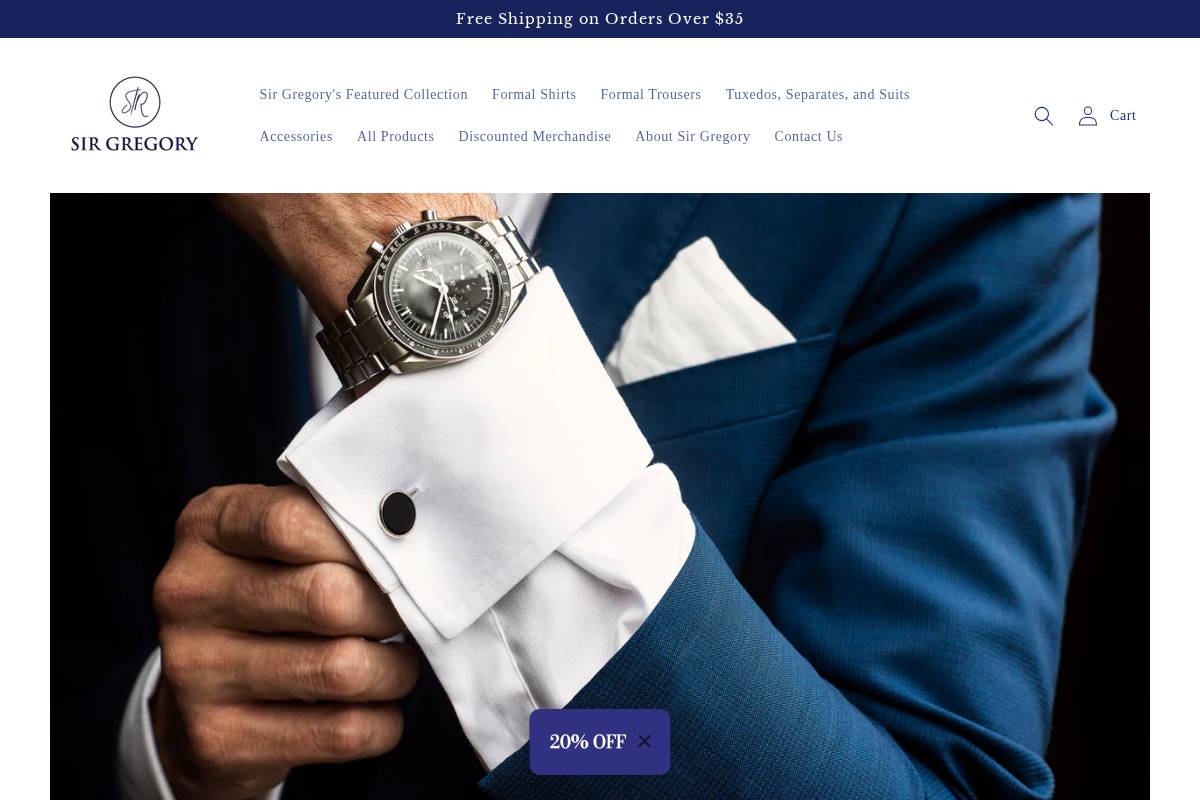Screen dimensions: 1200x800
Task: Visit About Sir Gregory
Action: point(692,136)
